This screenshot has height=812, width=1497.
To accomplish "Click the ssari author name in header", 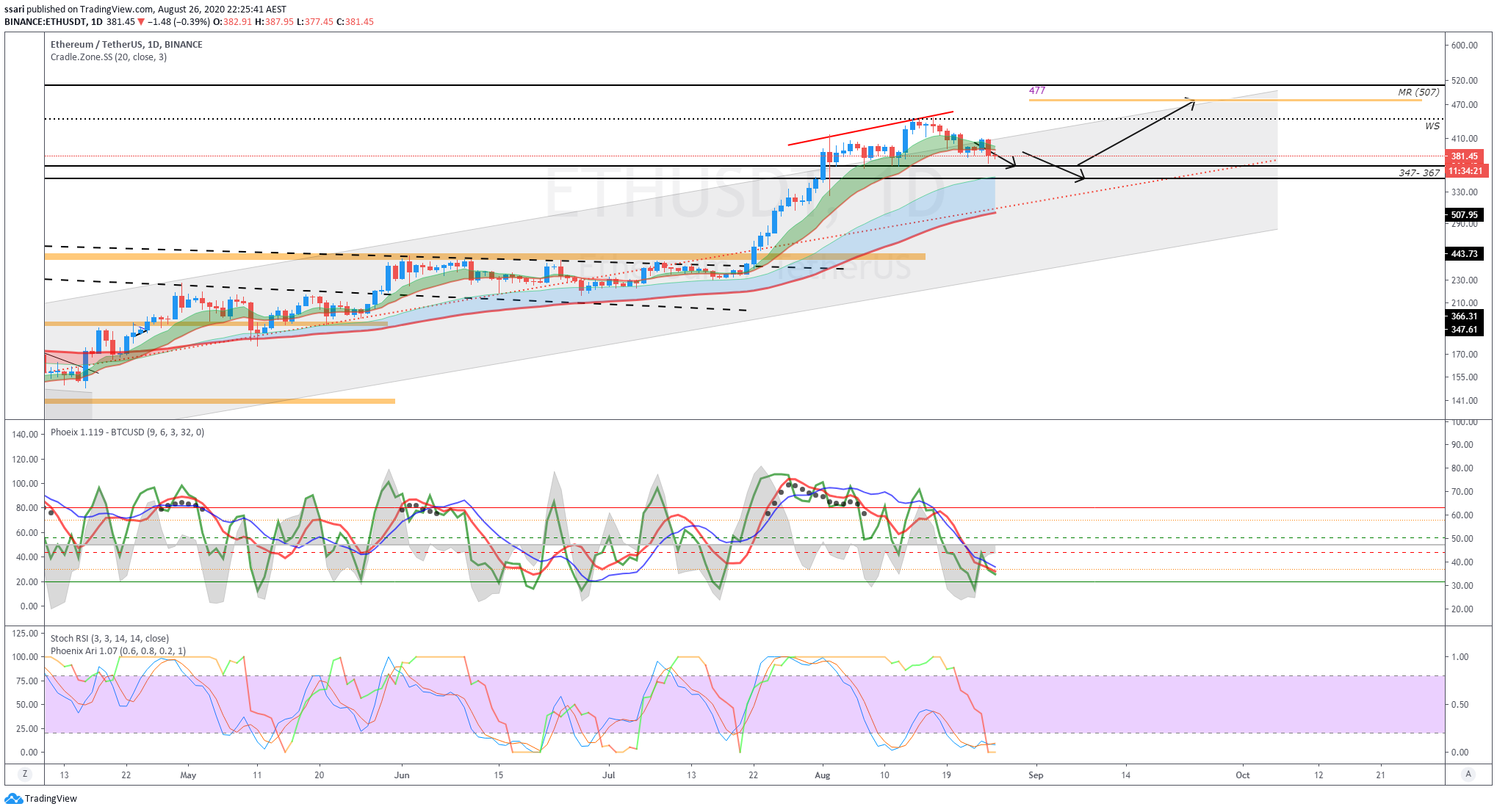I will [14, 9].
